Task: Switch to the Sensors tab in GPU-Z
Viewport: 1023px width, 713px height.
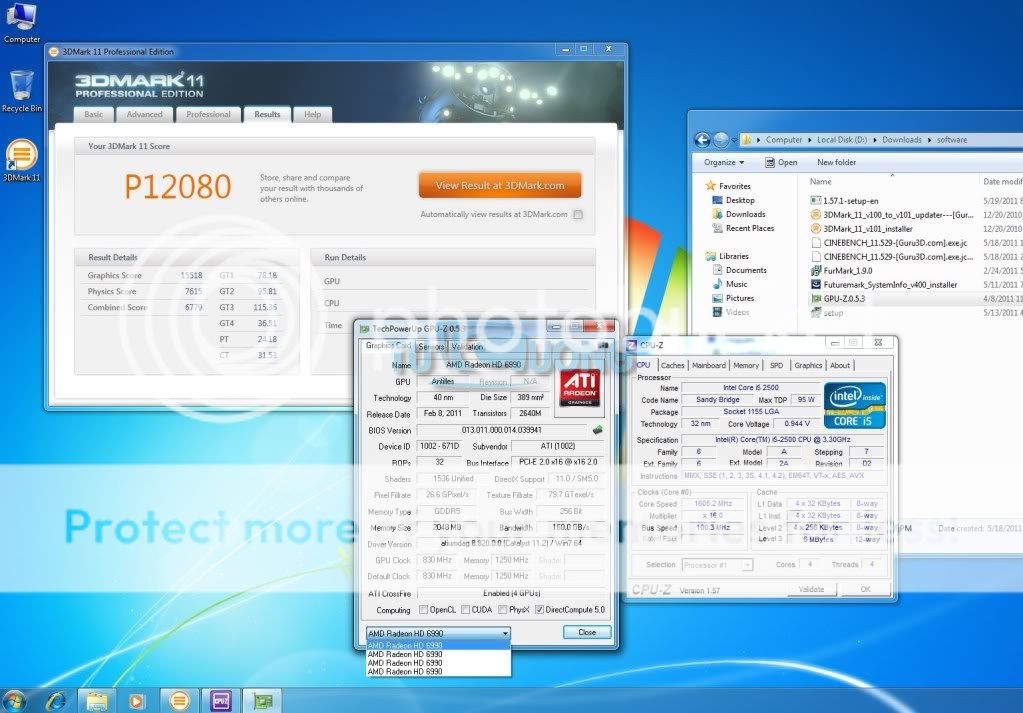Action: click(431, 347)
